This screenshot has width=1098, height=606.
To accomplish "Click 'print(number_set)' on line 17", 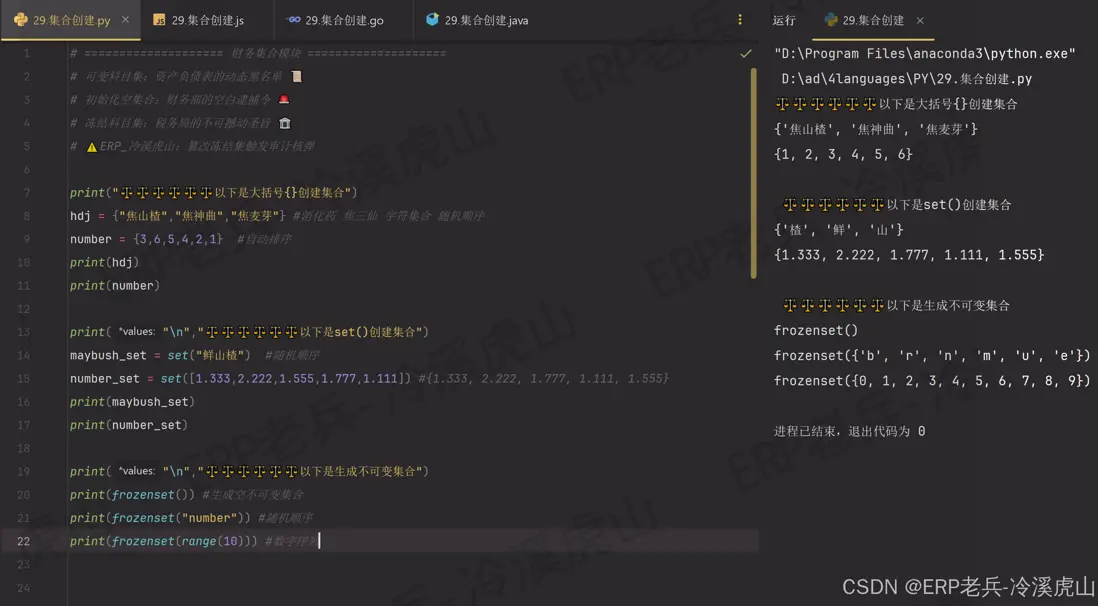I will pyautogui.click(x=129, y=425).
